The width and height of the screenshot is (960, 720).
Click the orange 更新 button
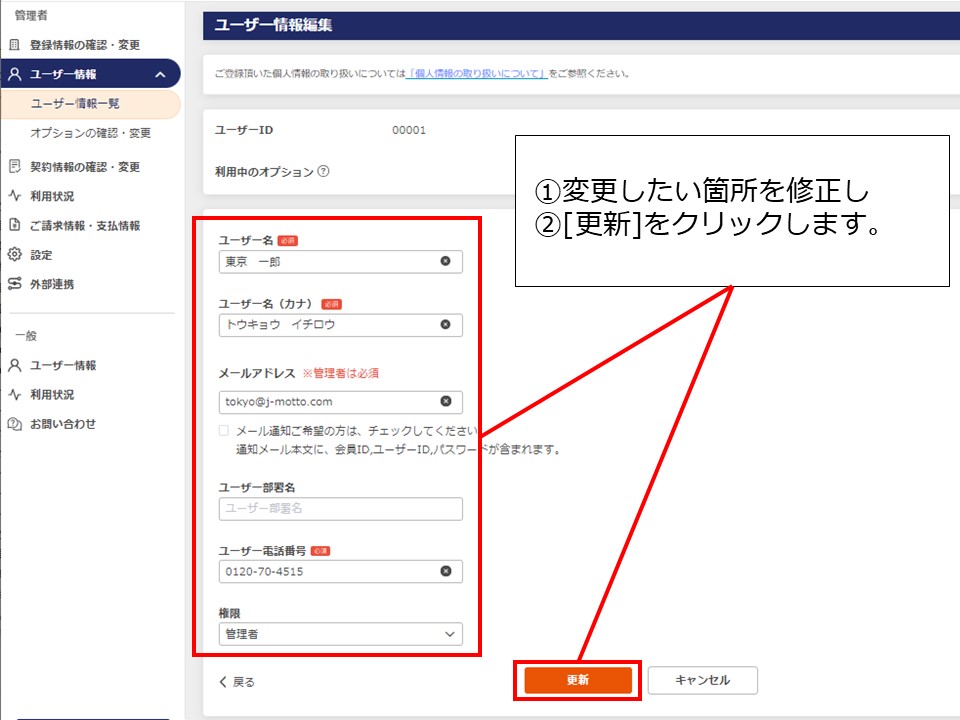tap(578, 680)
